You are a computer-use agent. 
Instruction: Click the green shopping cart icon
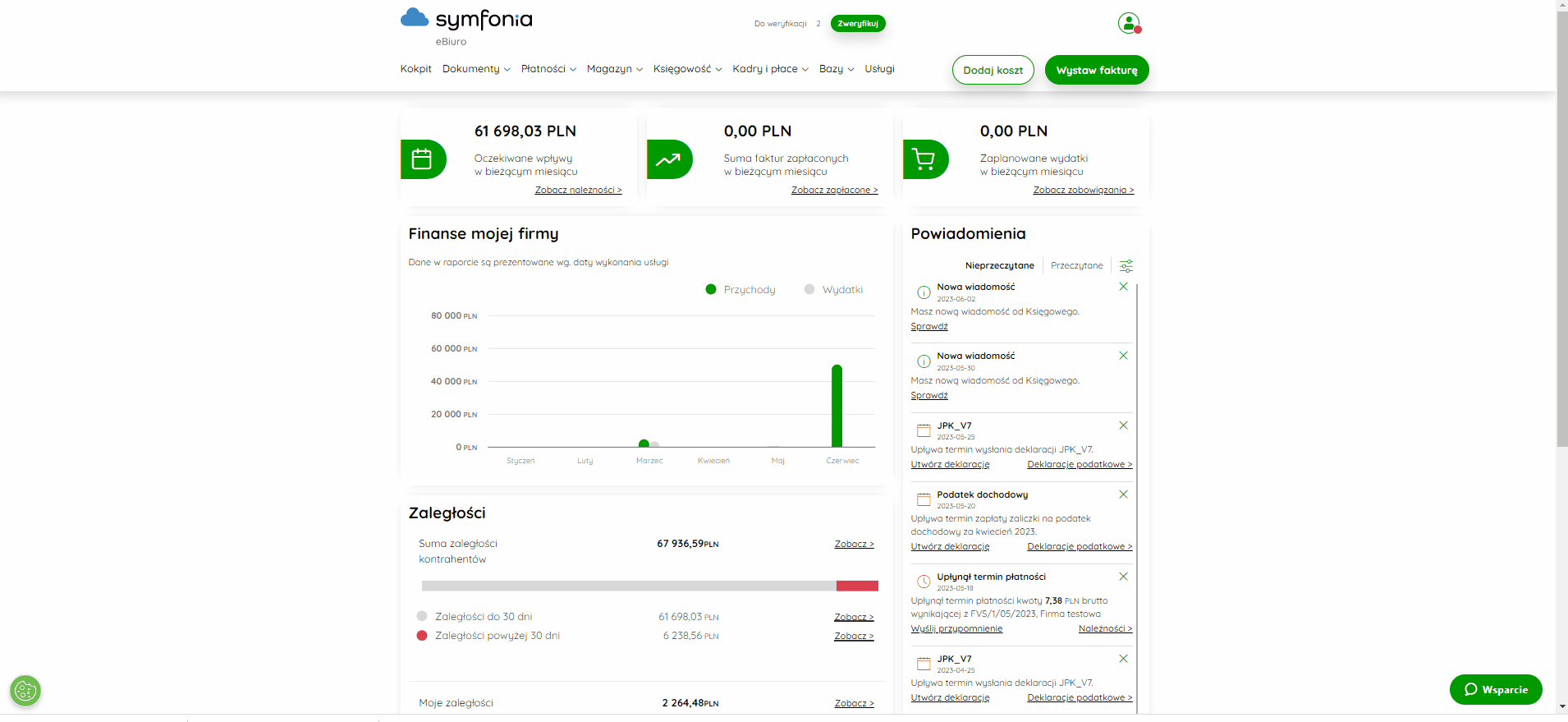925,159
